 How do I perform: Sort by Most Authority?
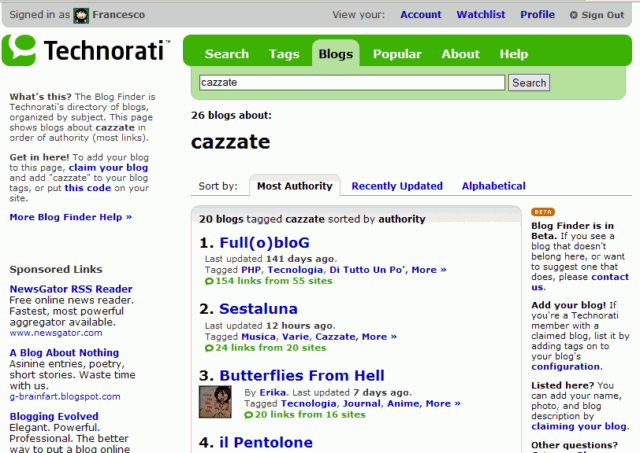pos(295,186)
